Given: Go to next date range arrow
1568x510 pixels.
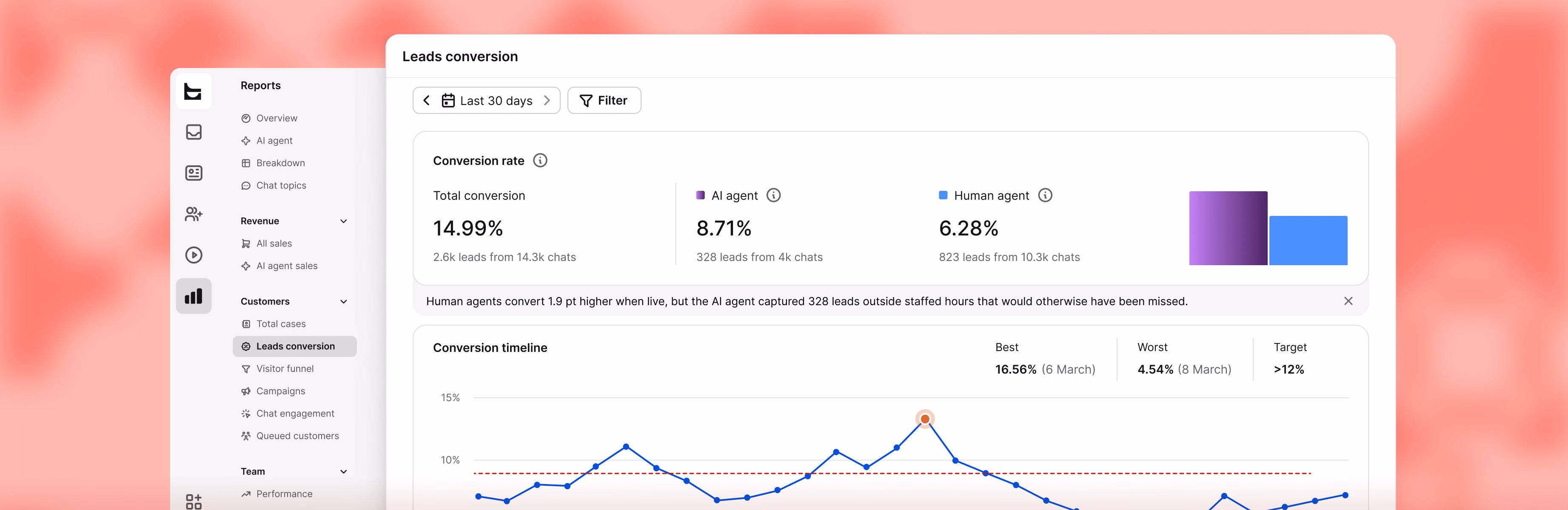Looking at the screenshot, I should (x=547, y=100).
